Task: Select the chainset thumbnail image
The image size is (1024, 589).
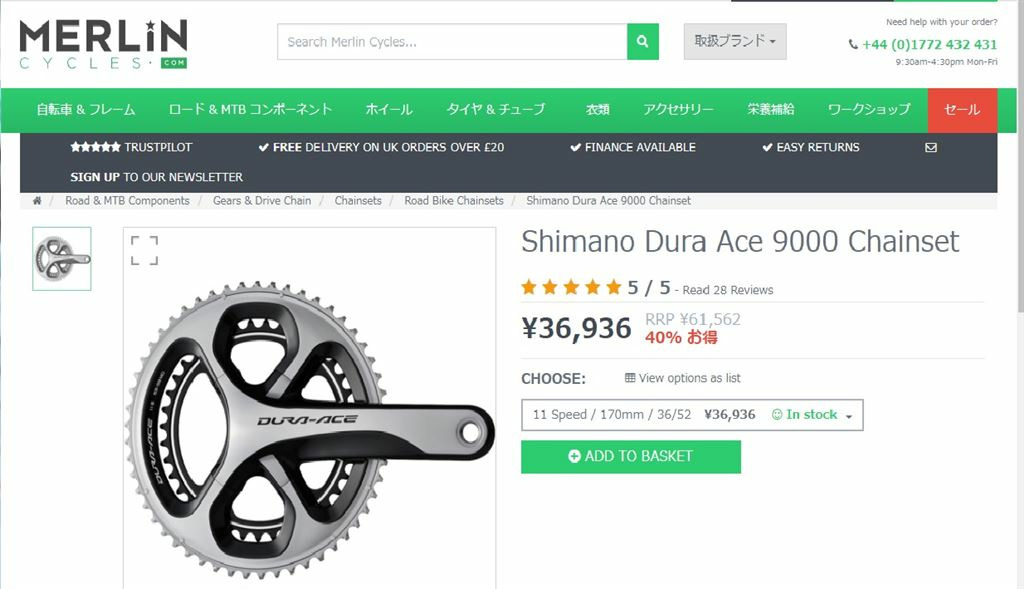Action: pyautogui.click(x=62, y=259)
